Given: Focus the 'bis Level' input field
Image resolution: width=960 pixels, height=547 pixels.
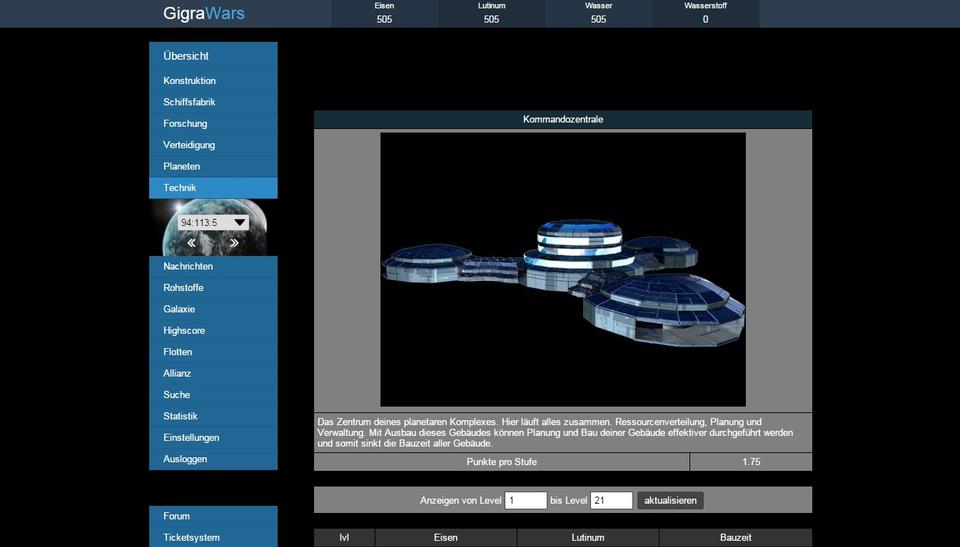Looking at the screenshot, I should pos(611,500).
